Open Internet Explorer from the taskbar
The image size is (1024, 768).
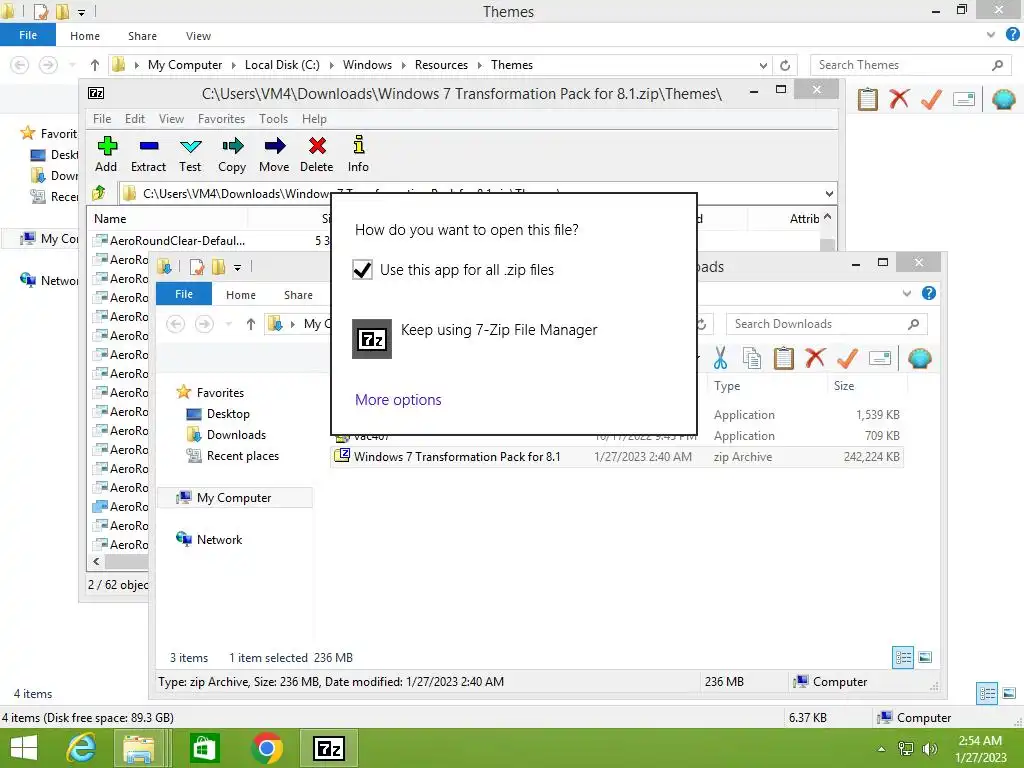click(82, 748)
